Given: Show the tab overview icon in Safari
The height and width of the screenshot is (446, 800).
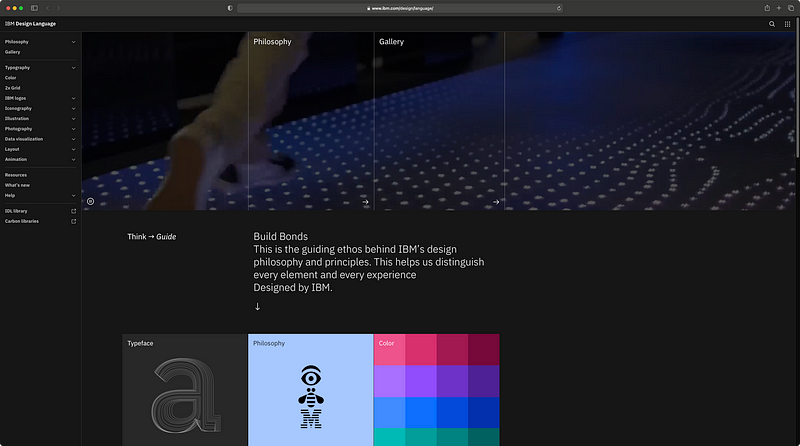Looking at the screenshot, I should [791, 8].
